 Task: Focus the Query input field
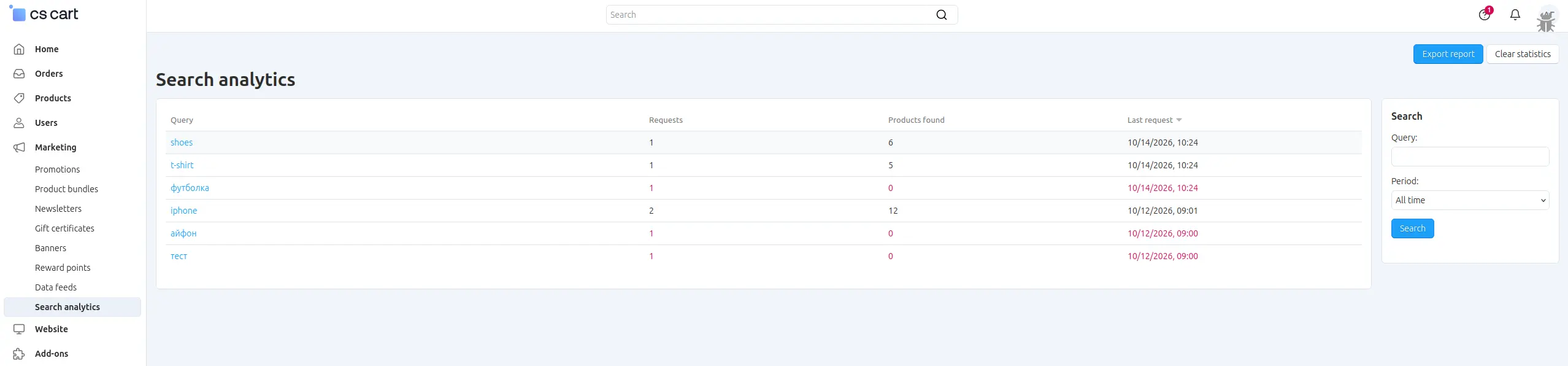(x=1470, y=157)
